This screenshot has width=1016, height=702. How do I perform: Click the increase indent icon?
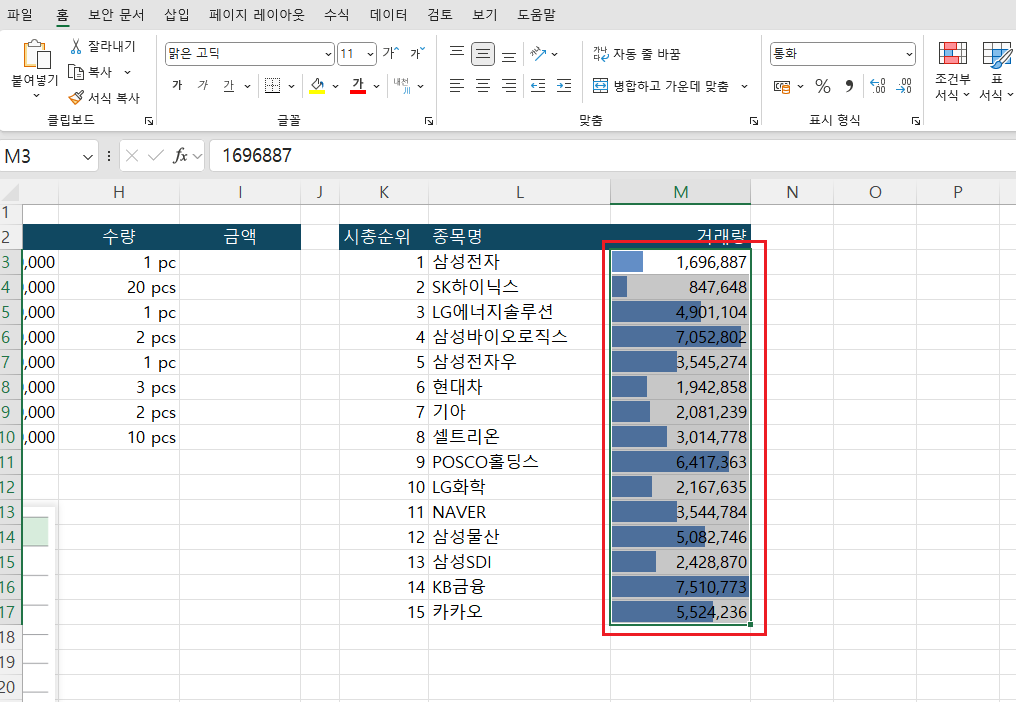(564, 86)
